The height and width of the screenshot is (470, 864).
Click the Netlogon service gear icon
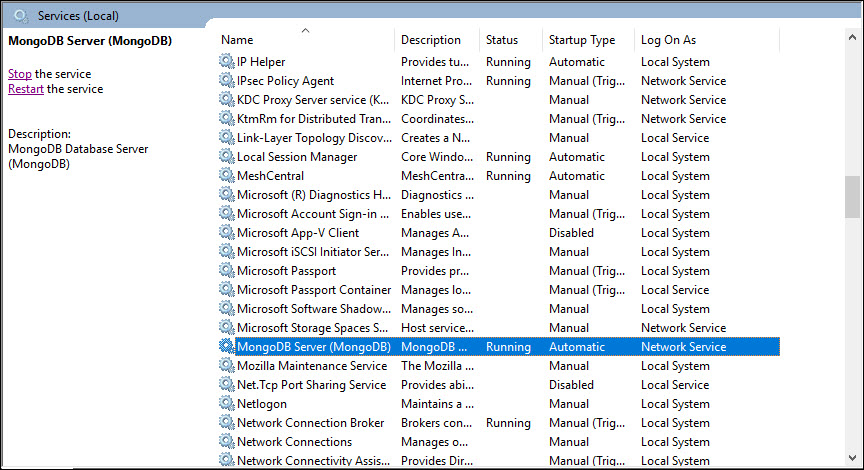click(226, 403)
